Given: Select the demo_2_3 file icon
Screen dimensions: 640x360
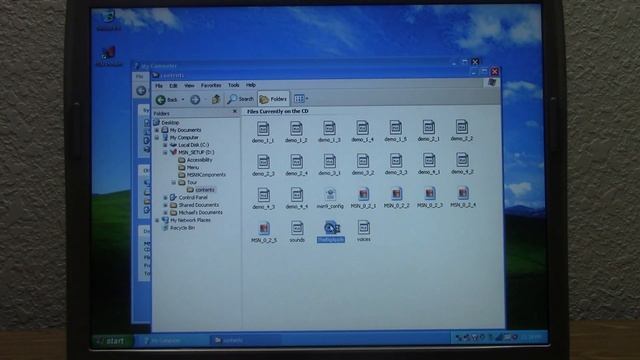Looking at the screenshot, I should pos(263,162).
